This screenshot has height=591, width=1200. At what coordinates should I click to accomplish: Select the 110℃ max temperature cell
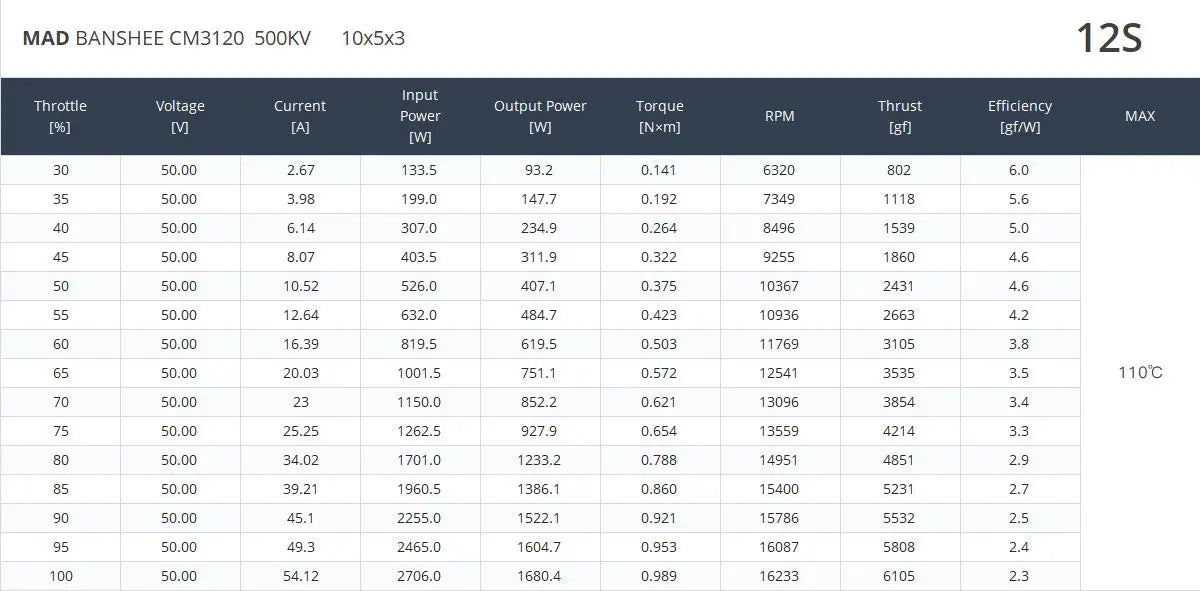tap(1140, 373)
